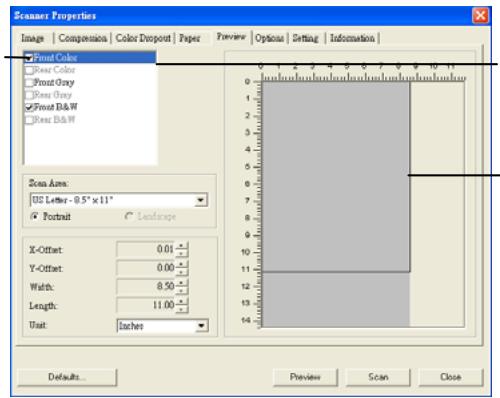Switch to the Image tab
The image size is (500, 398).
(33, 38)
